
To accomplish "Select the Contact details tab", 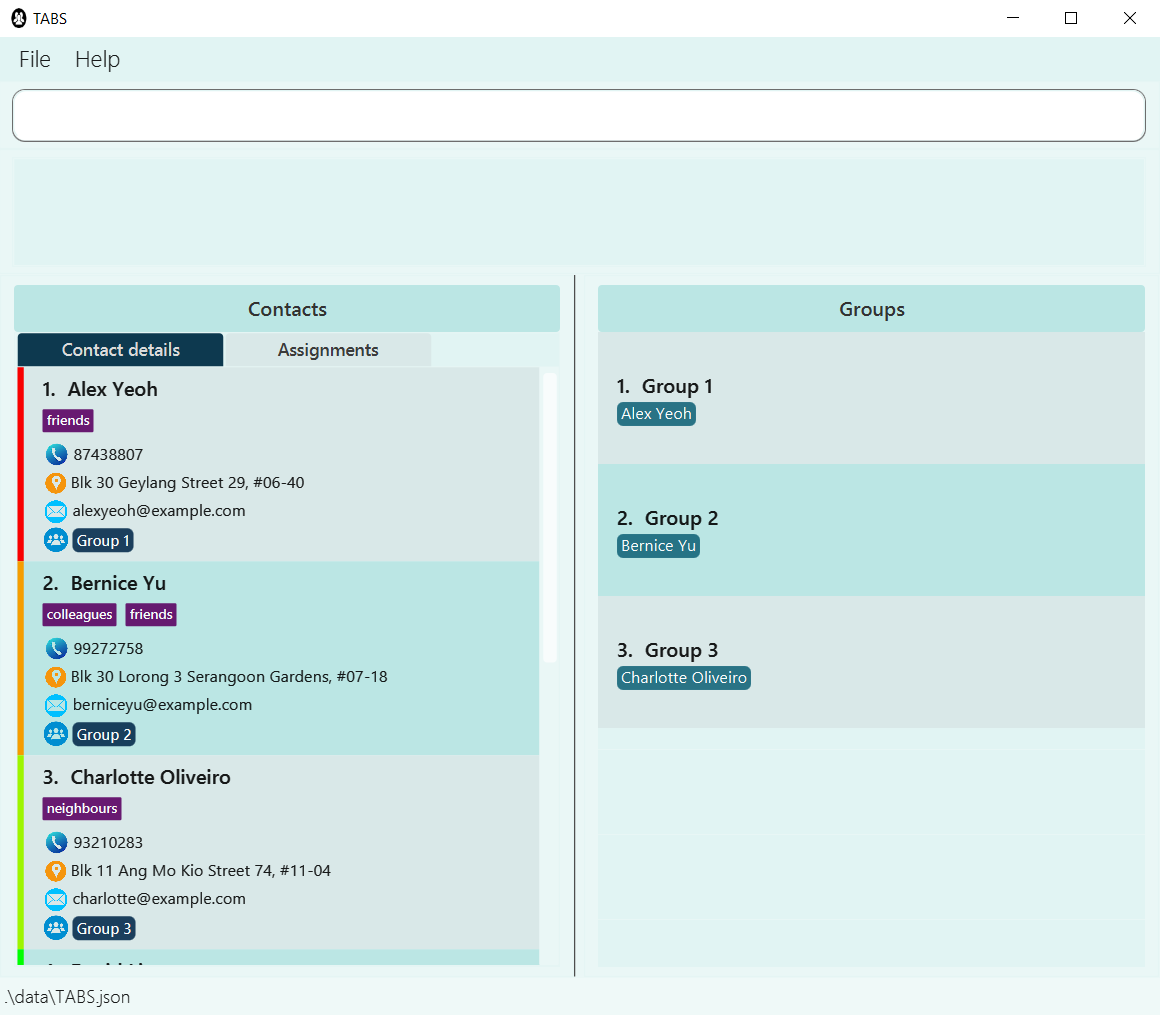I will (121, 350).
